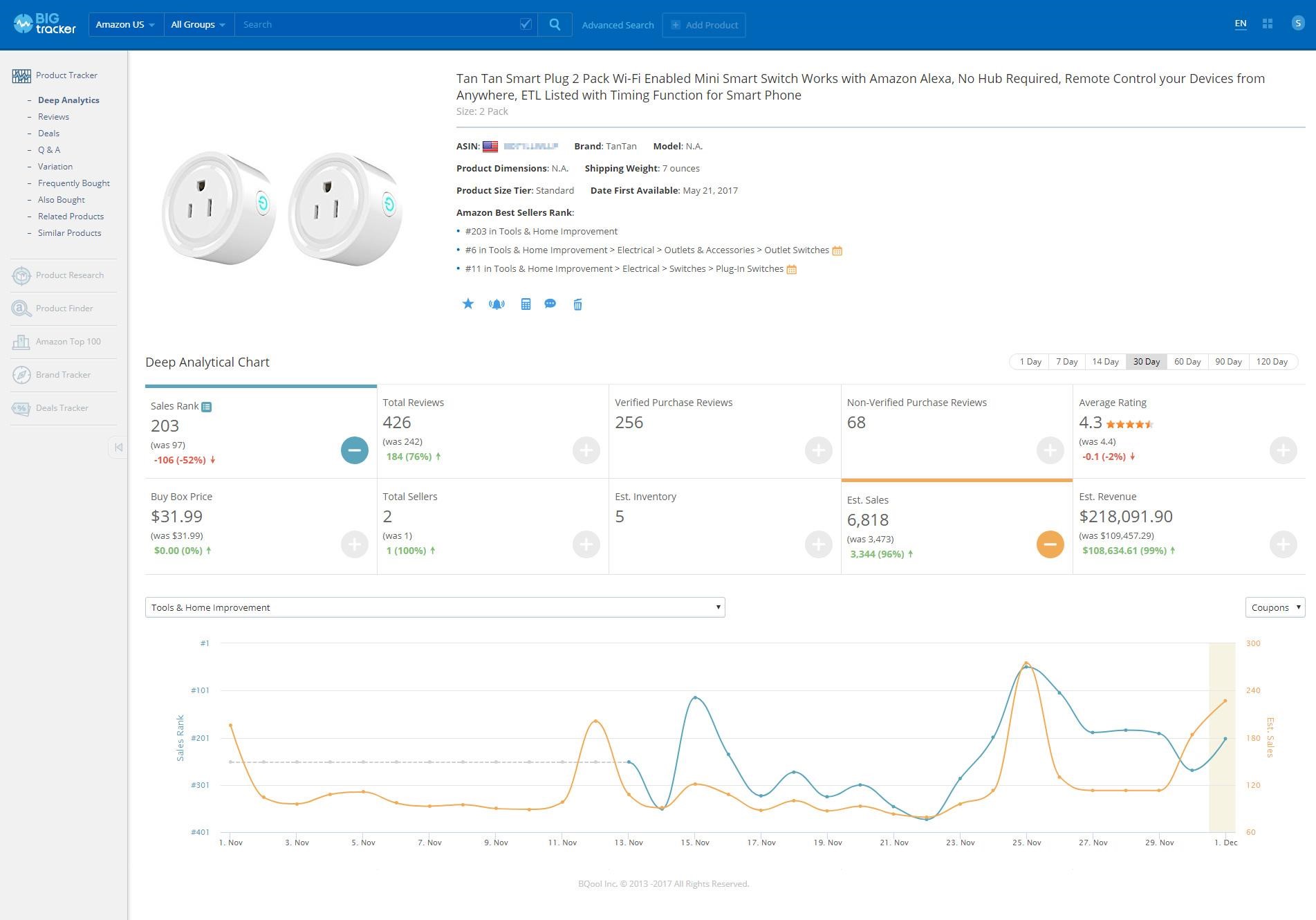Click the average rating stars

(x=1130, y=424)
